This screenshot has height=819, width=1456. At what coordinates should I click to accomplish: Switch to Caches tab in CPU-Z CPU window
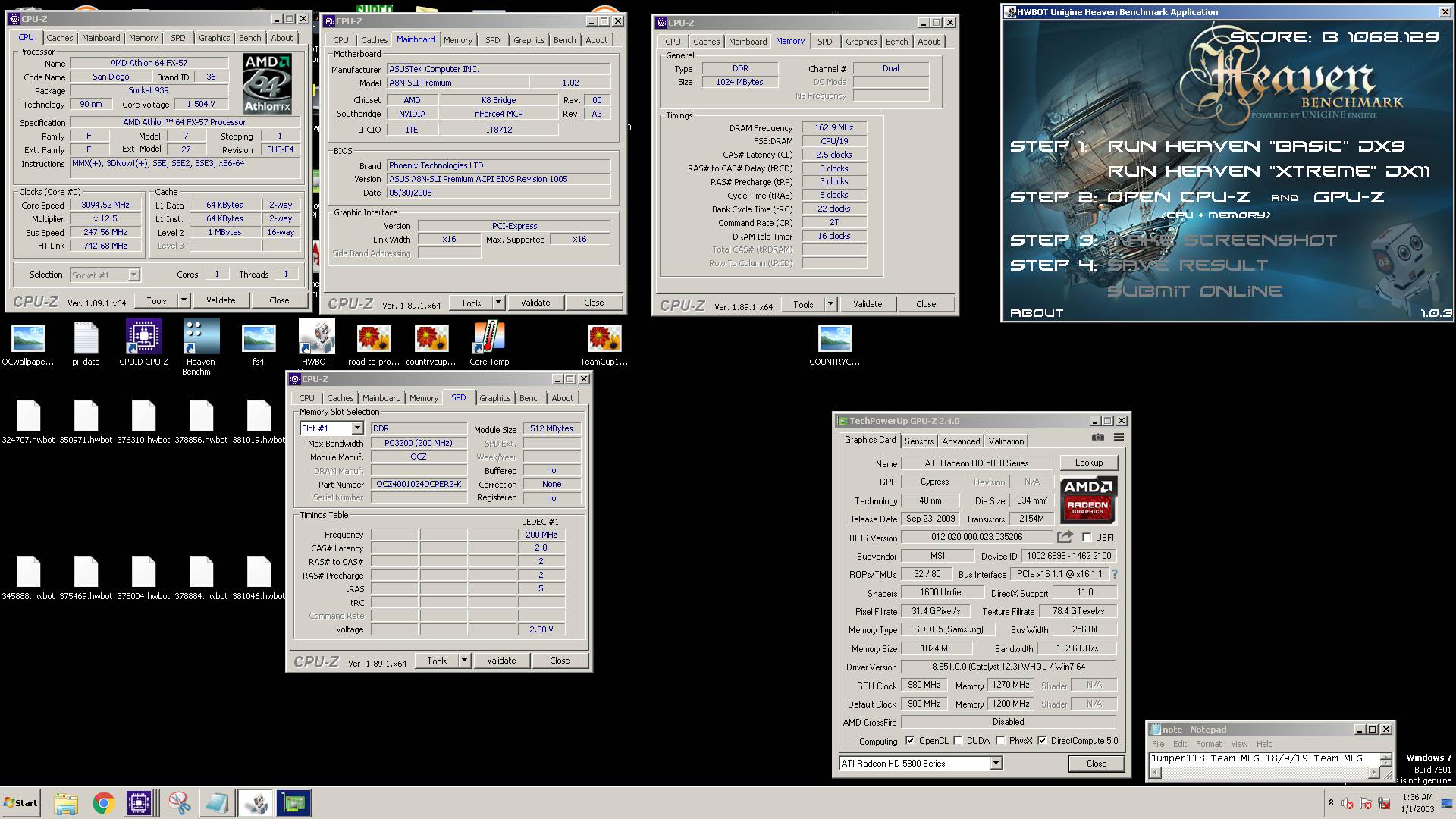pyautogui.click(x=59, y=38)
